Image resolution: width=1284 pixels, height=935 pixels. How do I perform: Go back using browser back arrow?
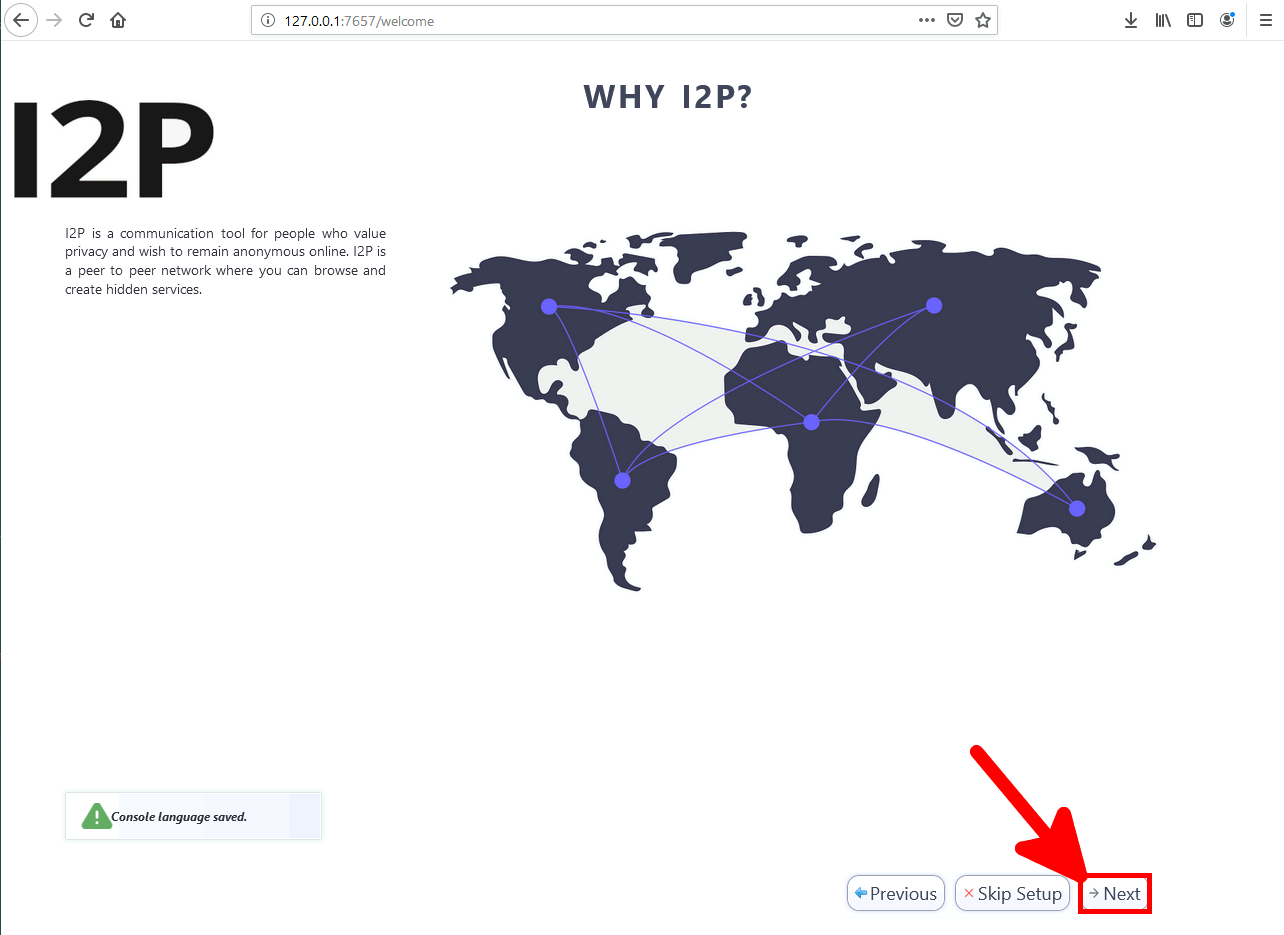(20, 20)
